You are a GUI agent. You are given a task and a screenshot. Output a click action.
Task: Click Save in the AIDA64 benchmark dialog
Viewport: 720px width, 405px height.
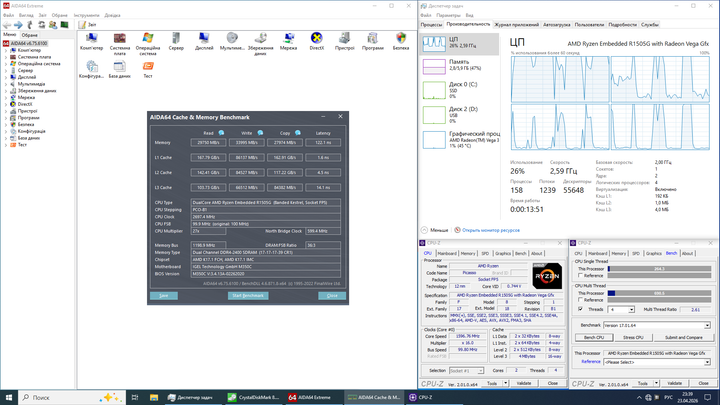(x=163, y=296)
